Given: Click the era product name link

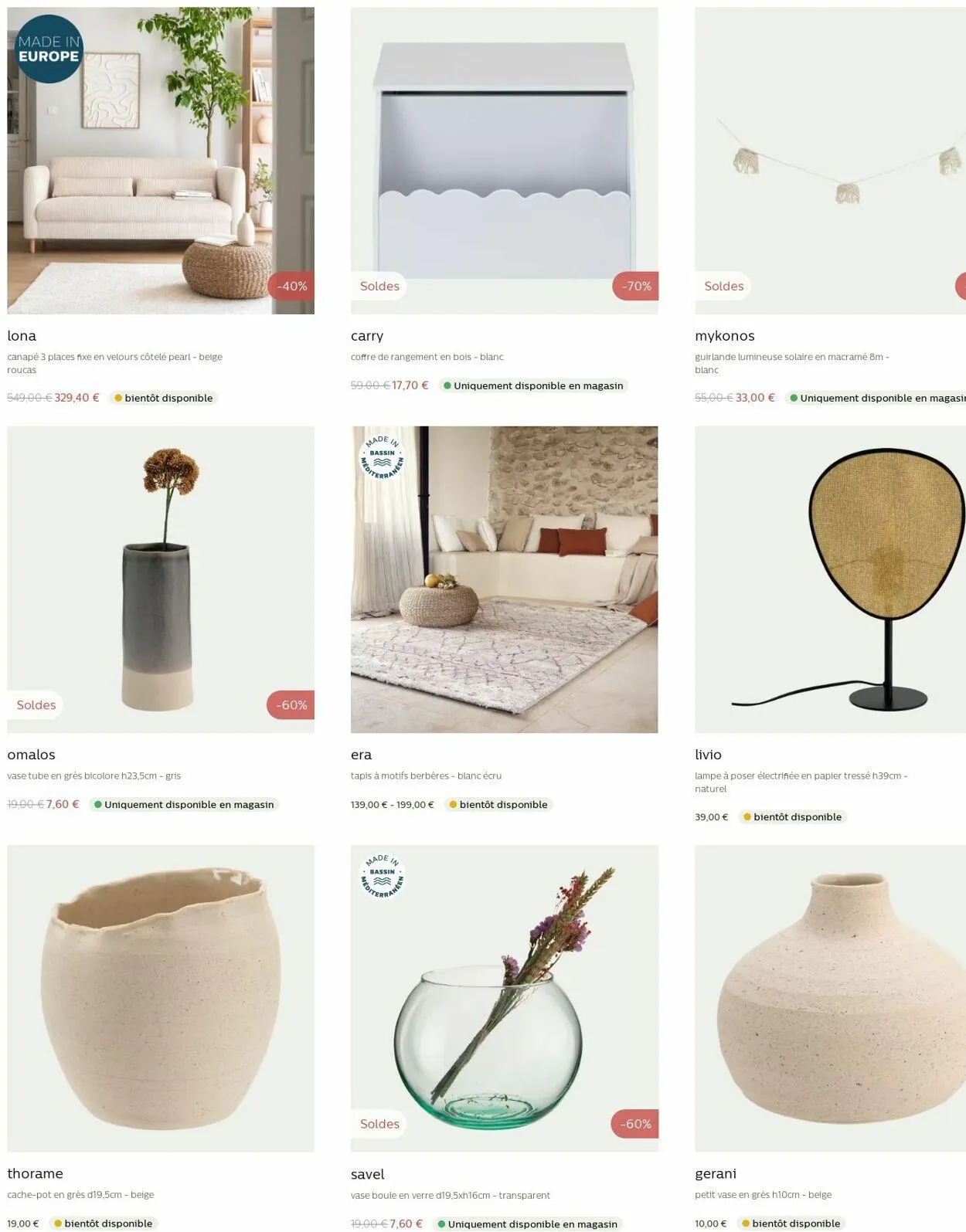Looking at the screenshot, I should 361,755.
